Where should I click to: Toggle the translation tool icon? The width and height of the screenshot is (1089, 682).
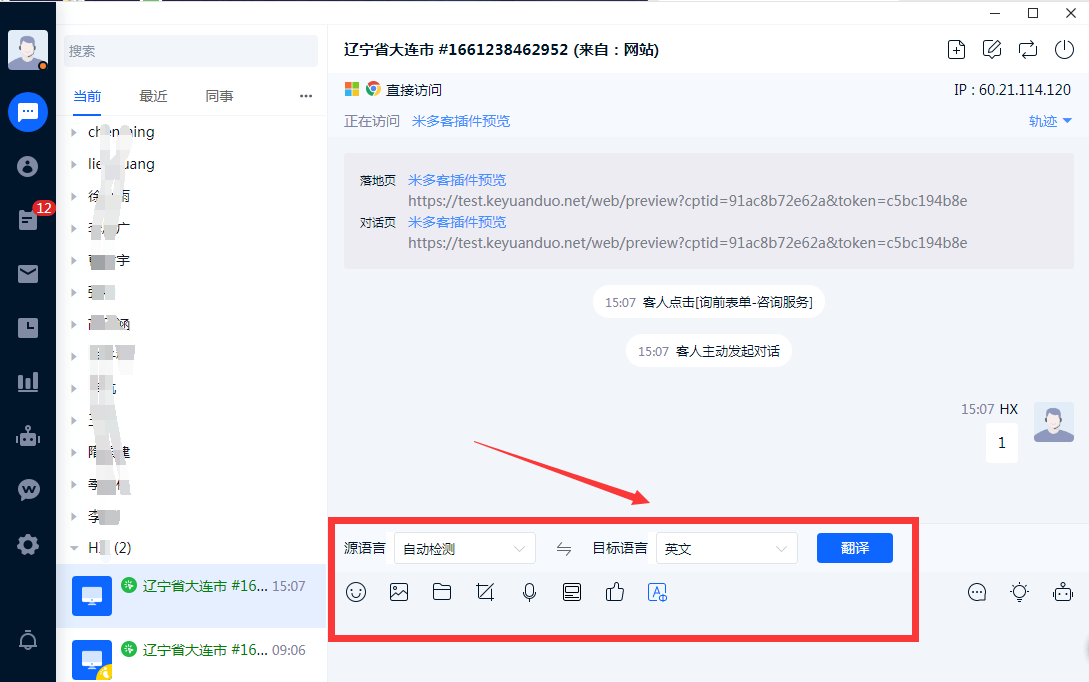click(658, 592)
